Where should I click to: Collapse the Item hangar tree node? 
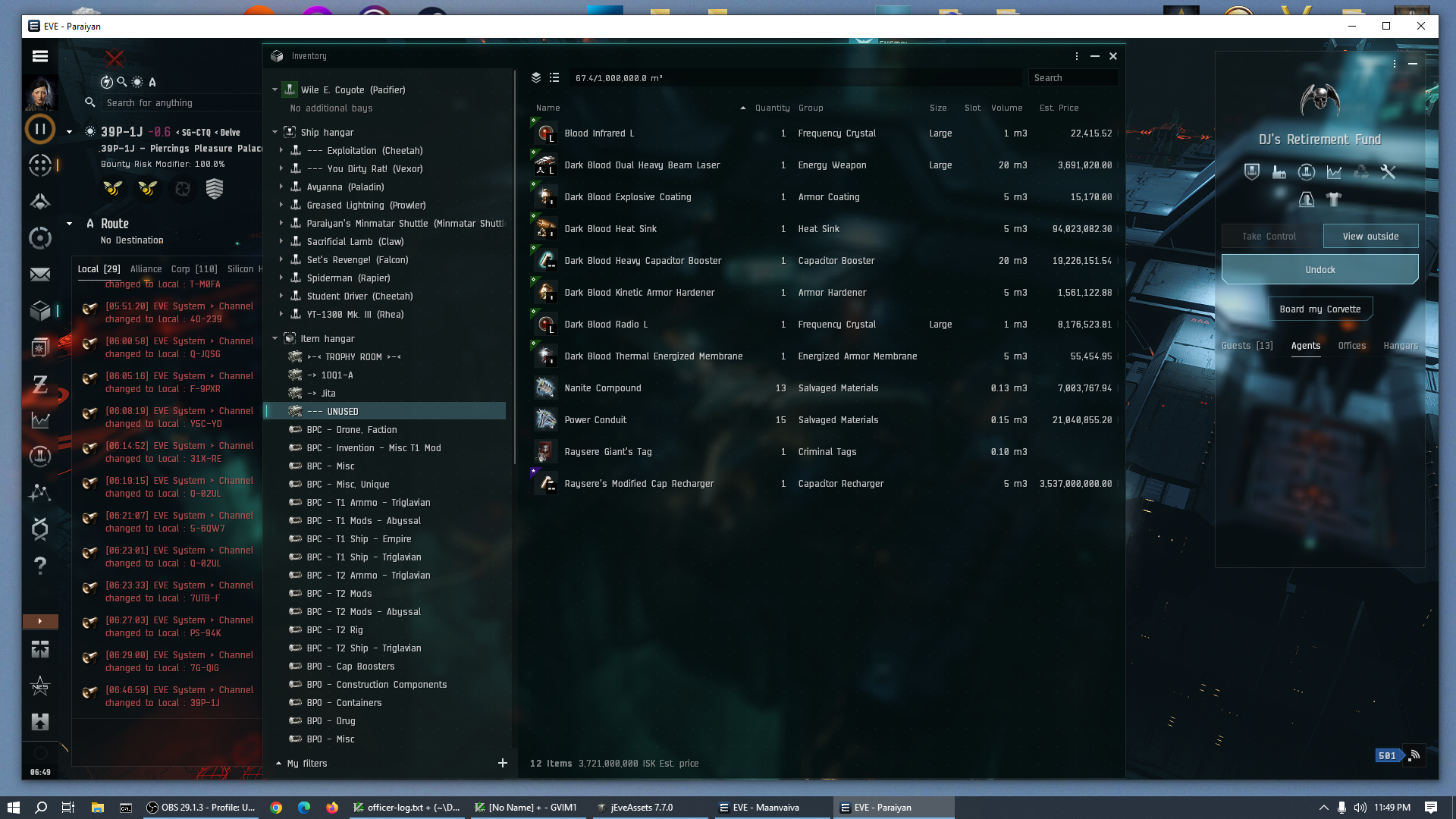click(275, 338)
